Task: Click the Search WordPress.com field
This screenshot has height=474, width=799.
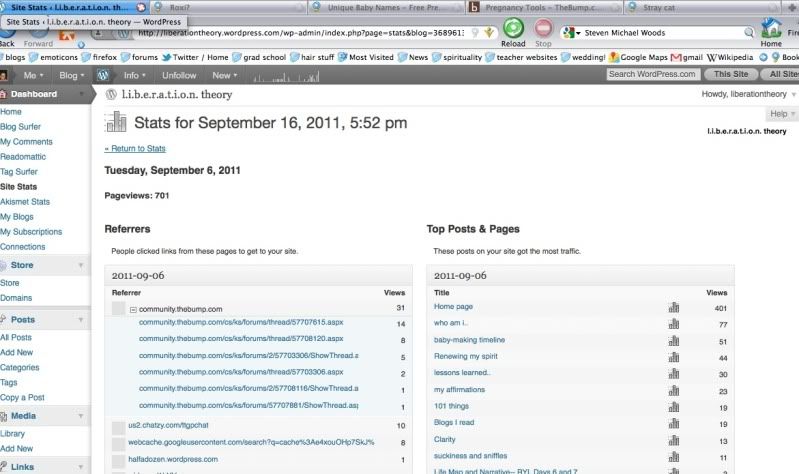Action: coord(653,74)
